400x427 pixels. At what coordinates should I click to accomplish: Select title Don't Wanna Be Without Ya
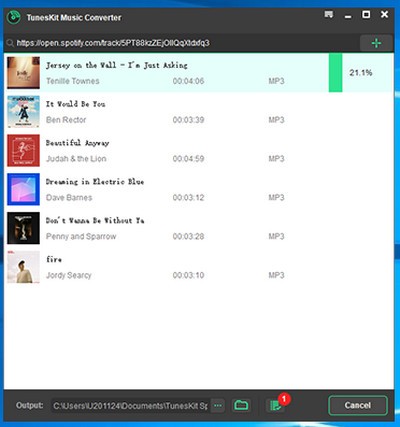click(95, 220)
